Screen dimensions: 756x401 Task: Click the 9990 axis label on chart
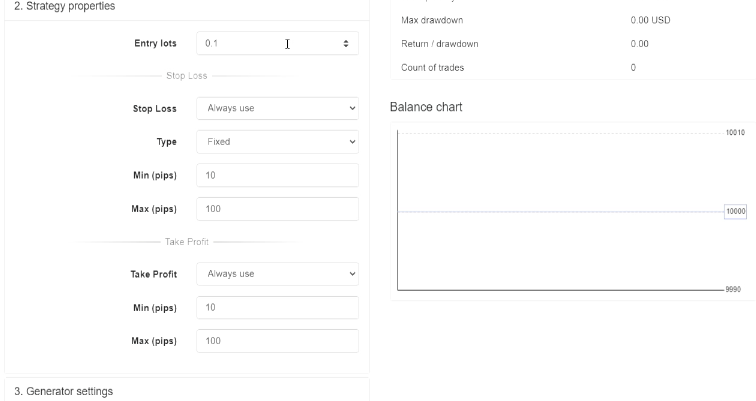coord(735,289)
